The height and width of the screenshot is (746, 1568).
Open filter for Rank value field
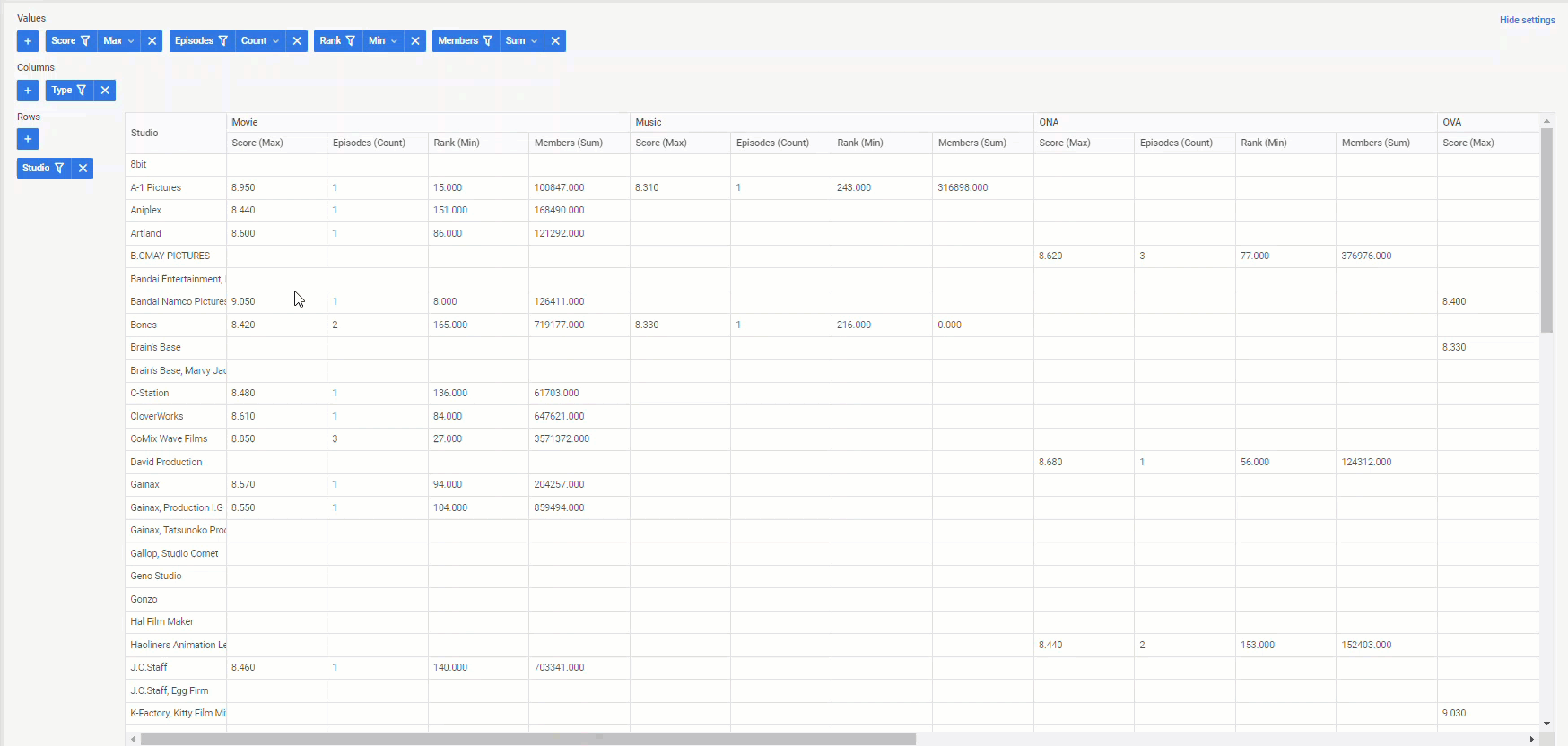[x=351, y=41]
